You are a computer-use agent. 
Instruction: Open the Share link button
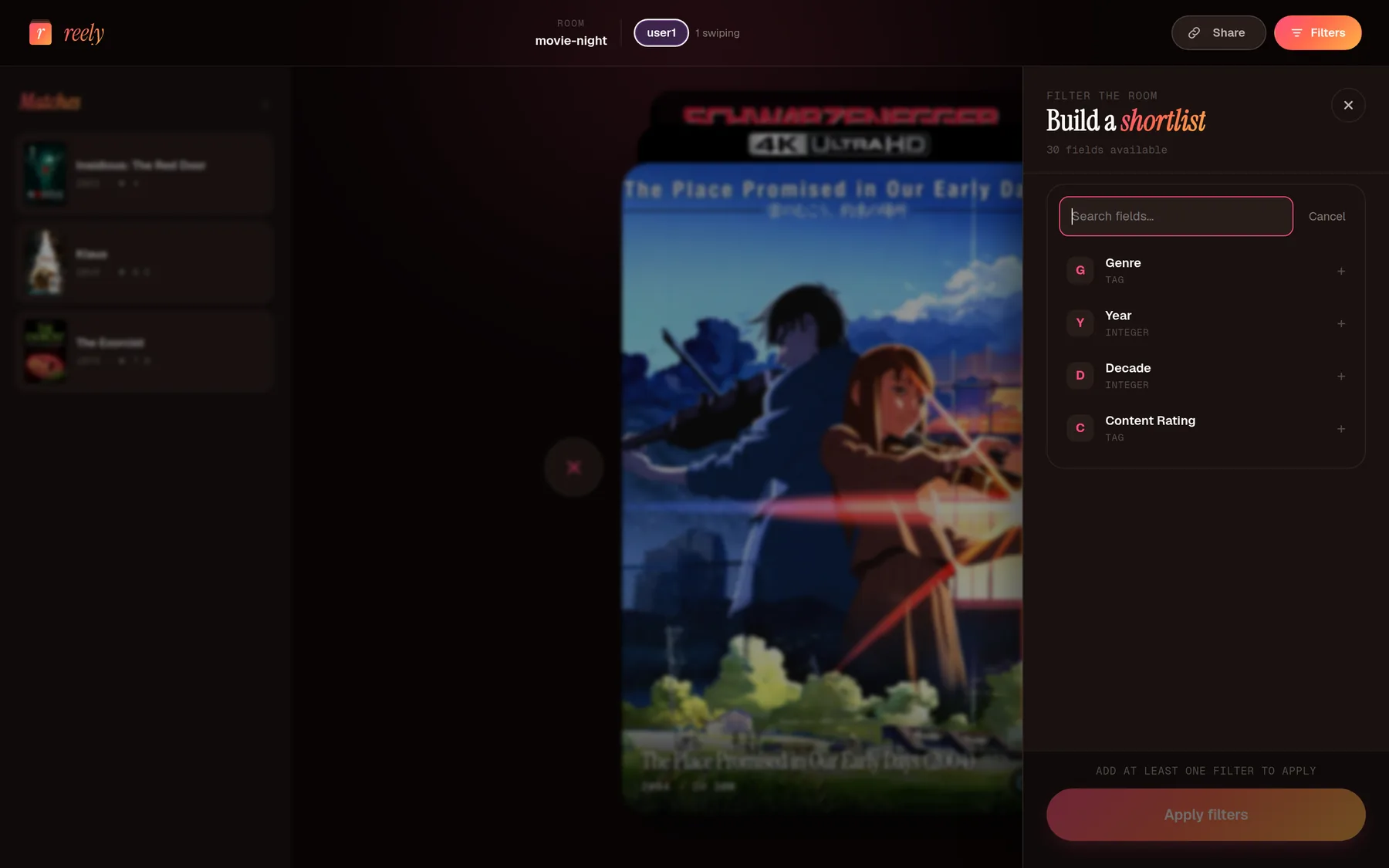pos(1218,32)
